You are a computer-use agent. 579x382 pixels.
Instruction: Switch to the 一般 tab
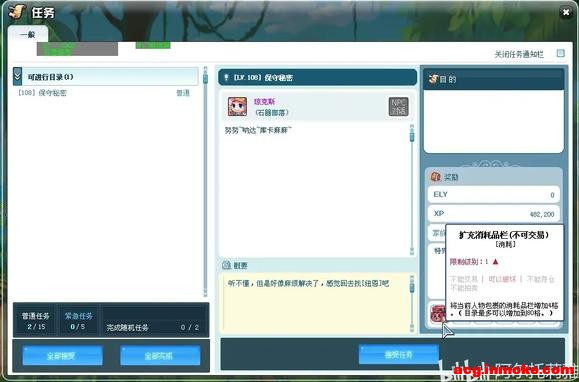28,34
